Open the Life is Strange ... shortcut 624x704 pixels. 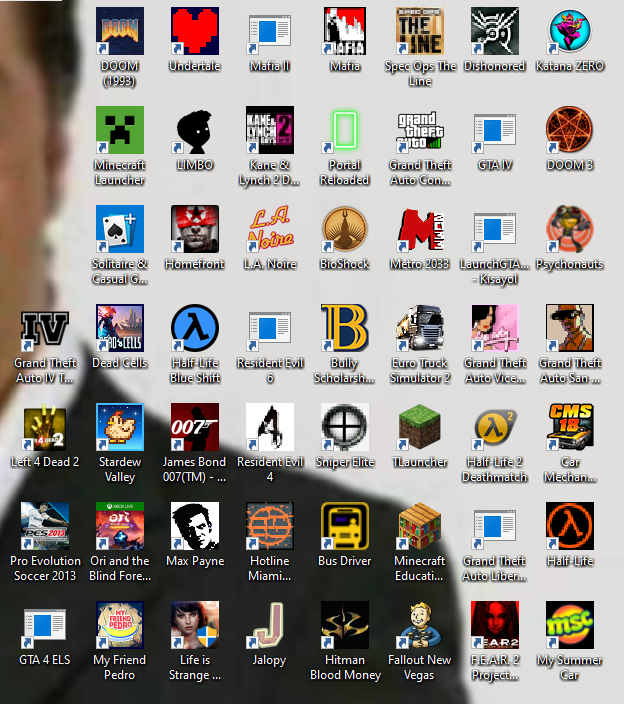(195, 625)
